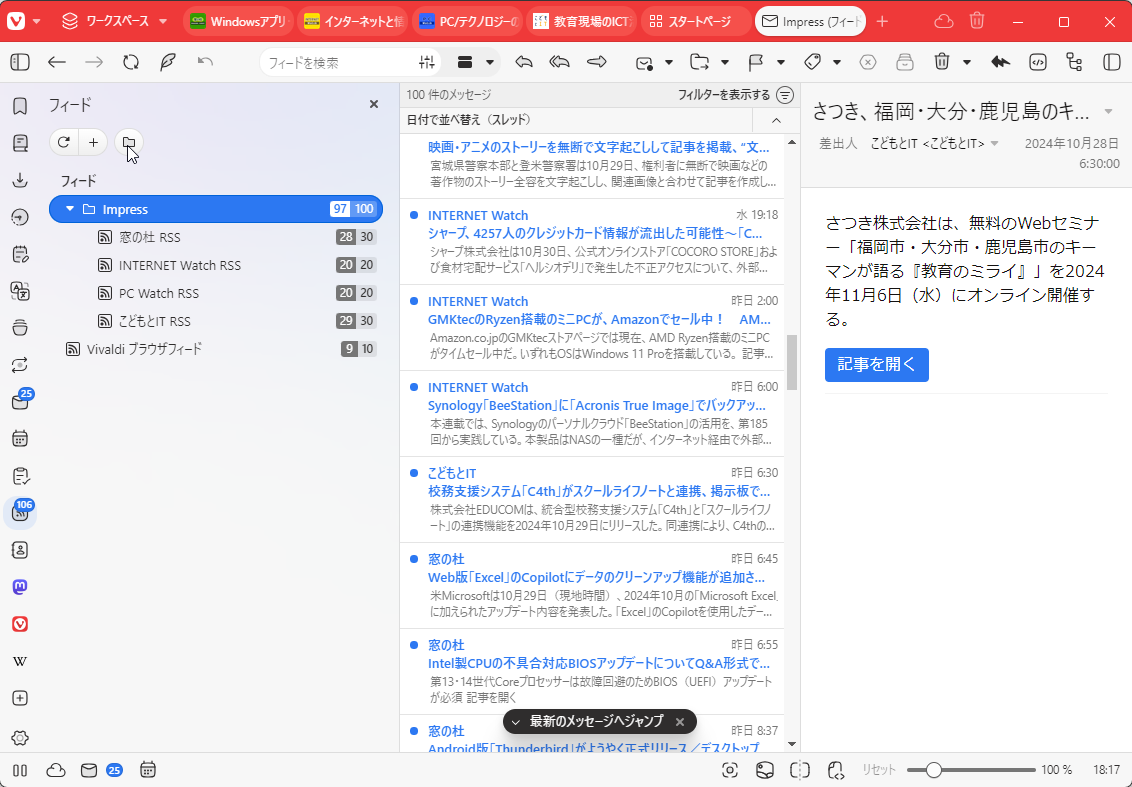Image resolution: width=1132 pixels, height=787 pixels.
Task: Open the Mastodon web panel
Action: click(x=20, y=587)
